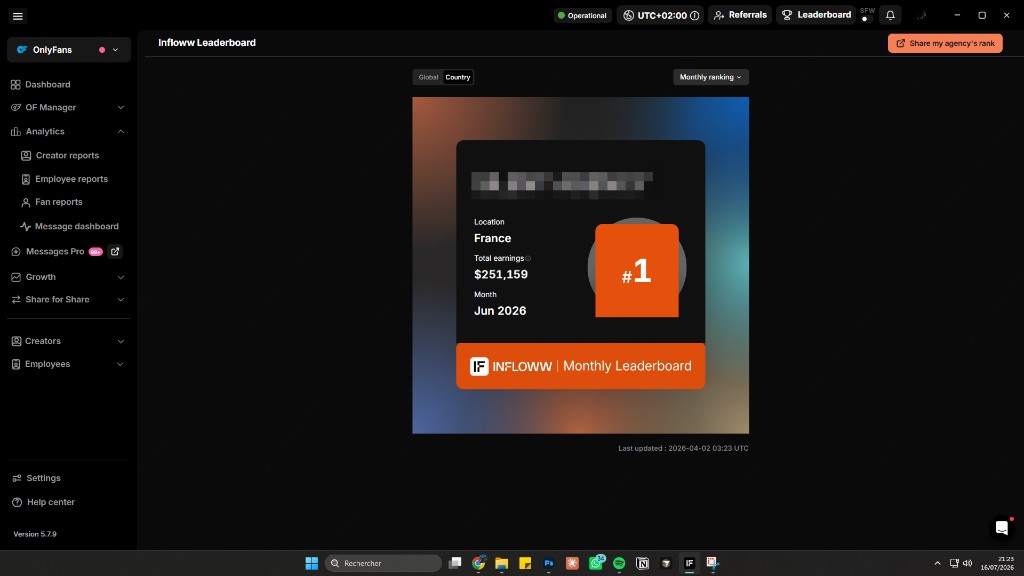Click the UTC+02:00 timezone info icon
Viewport: 1024px width, 576px height.
point(695,15)
